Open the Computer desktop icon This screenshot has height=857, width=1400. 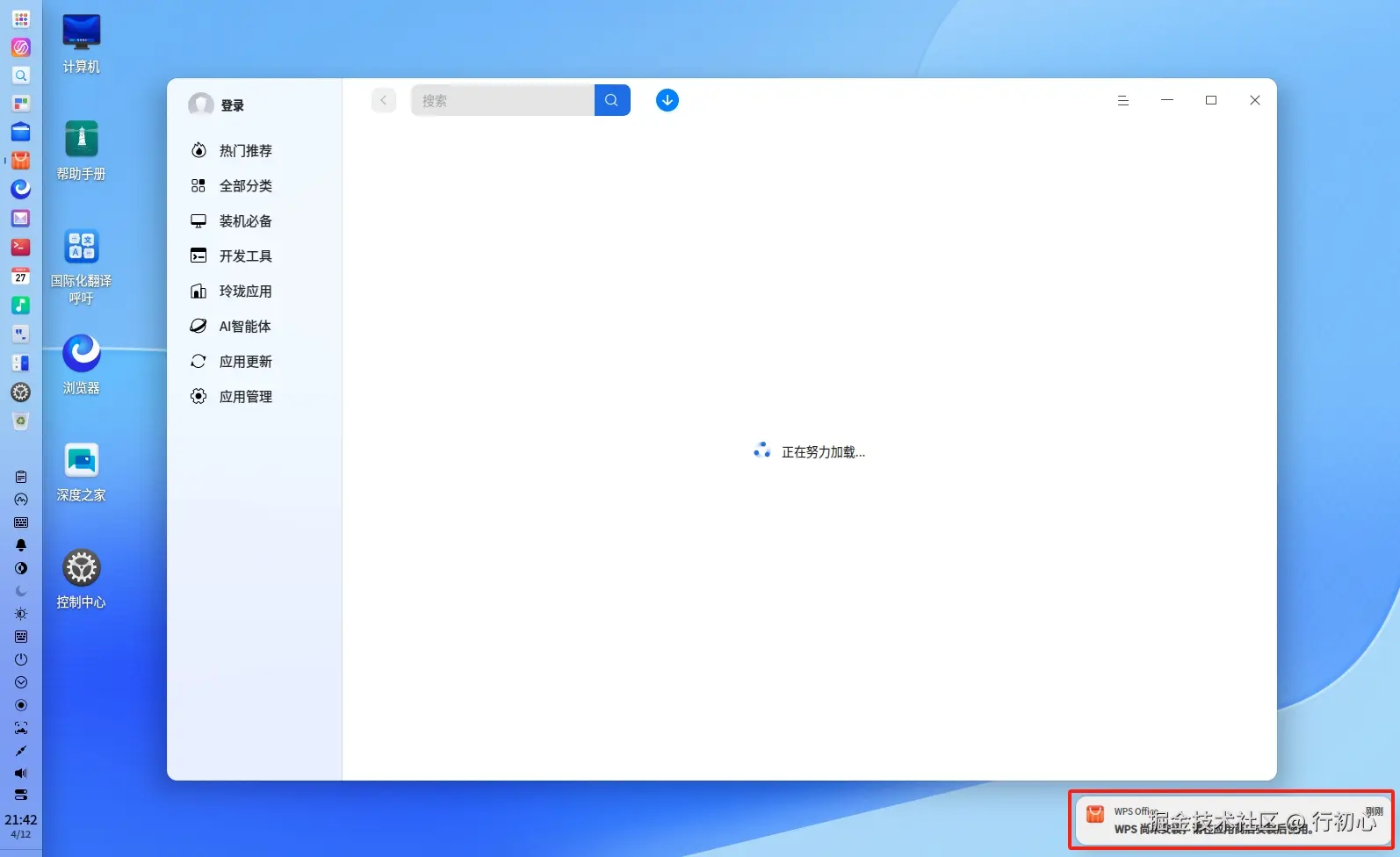82,44
